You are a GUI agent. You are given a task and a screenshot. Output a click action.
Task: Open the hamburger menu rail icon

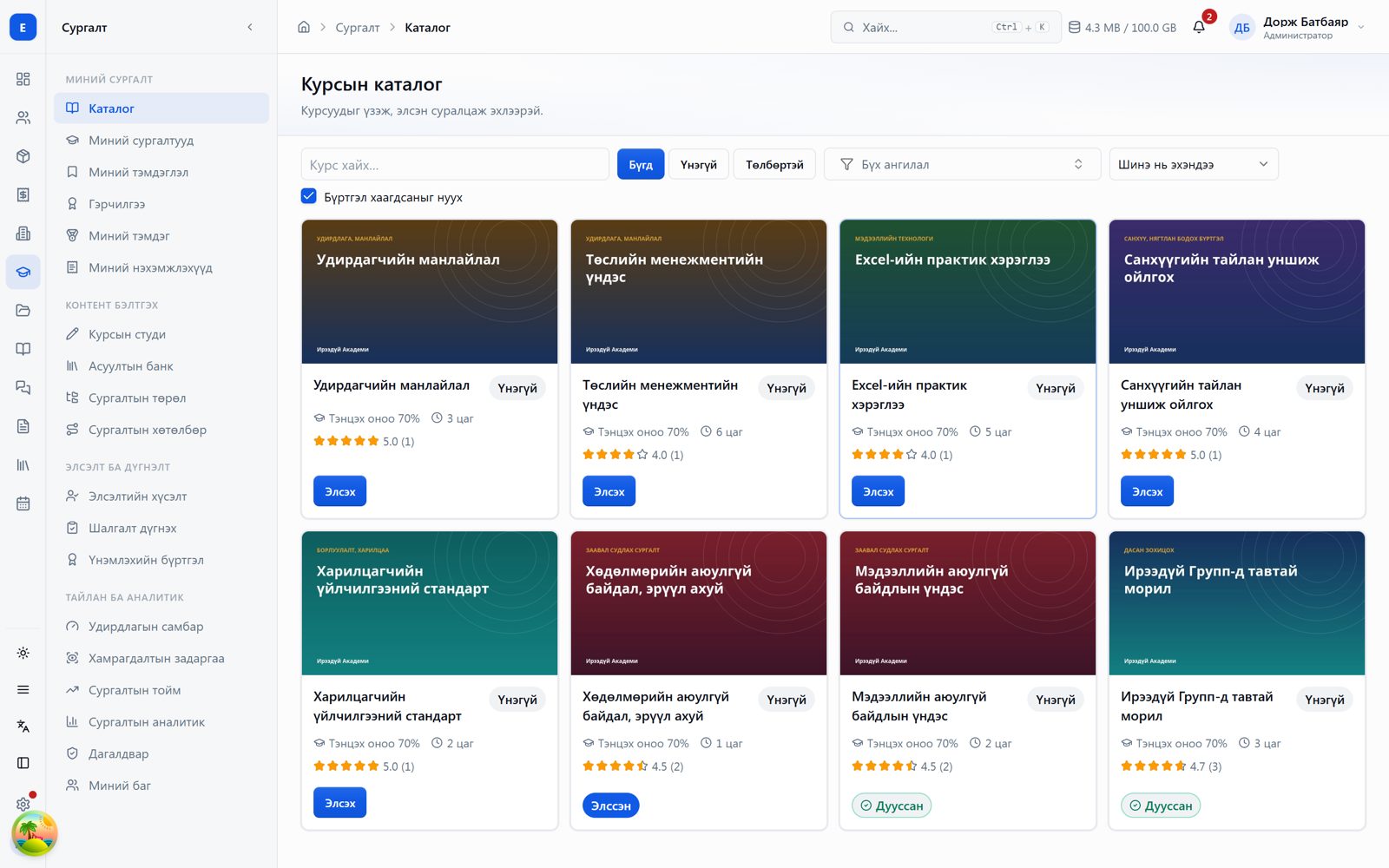[x=23, y=689]
